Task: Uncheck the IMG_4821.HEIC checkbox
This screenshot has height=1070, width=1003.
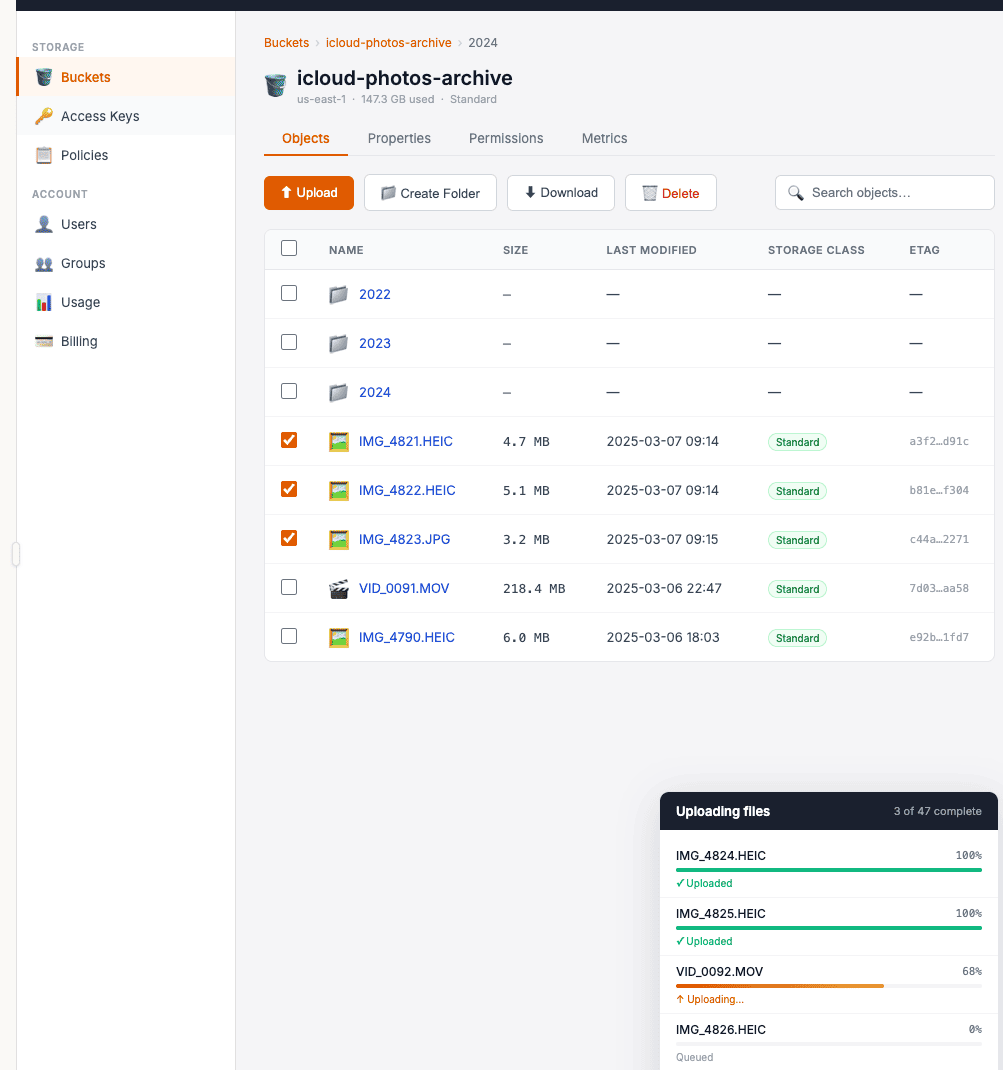Action: click(x=289, y=440)
